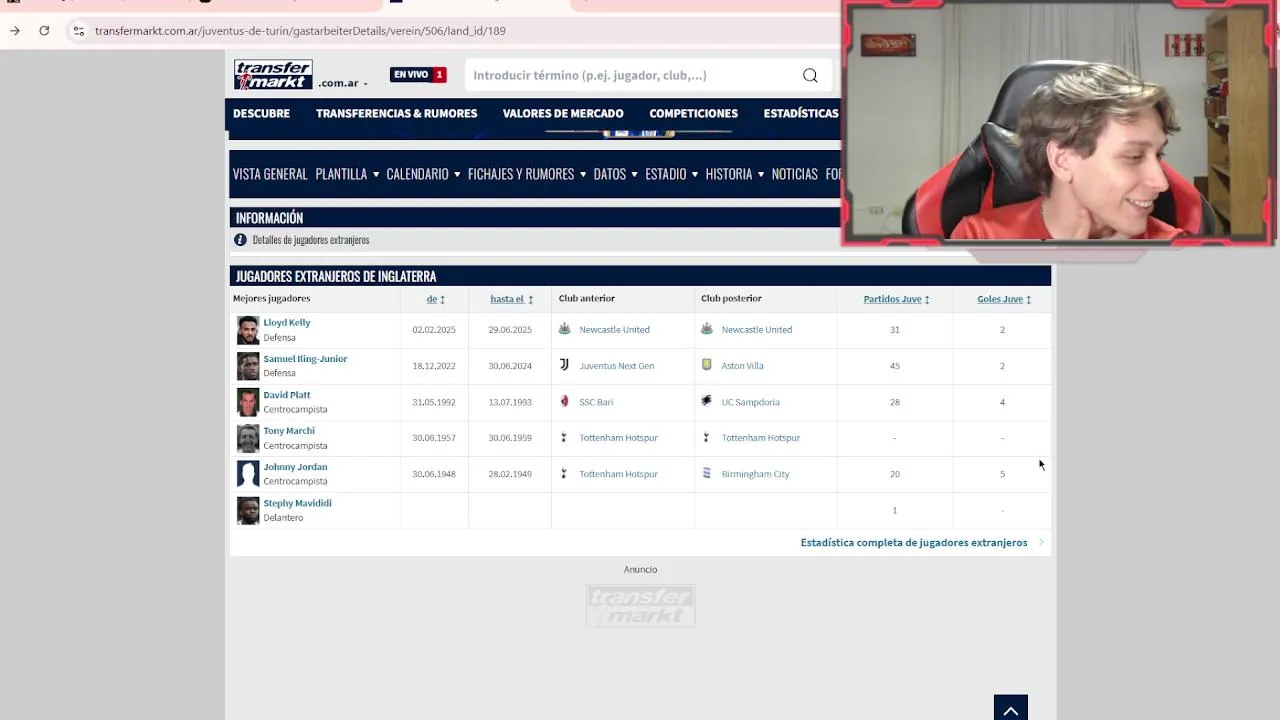Click Lloyd Kelly's player photo

click(x=248, y=330)
